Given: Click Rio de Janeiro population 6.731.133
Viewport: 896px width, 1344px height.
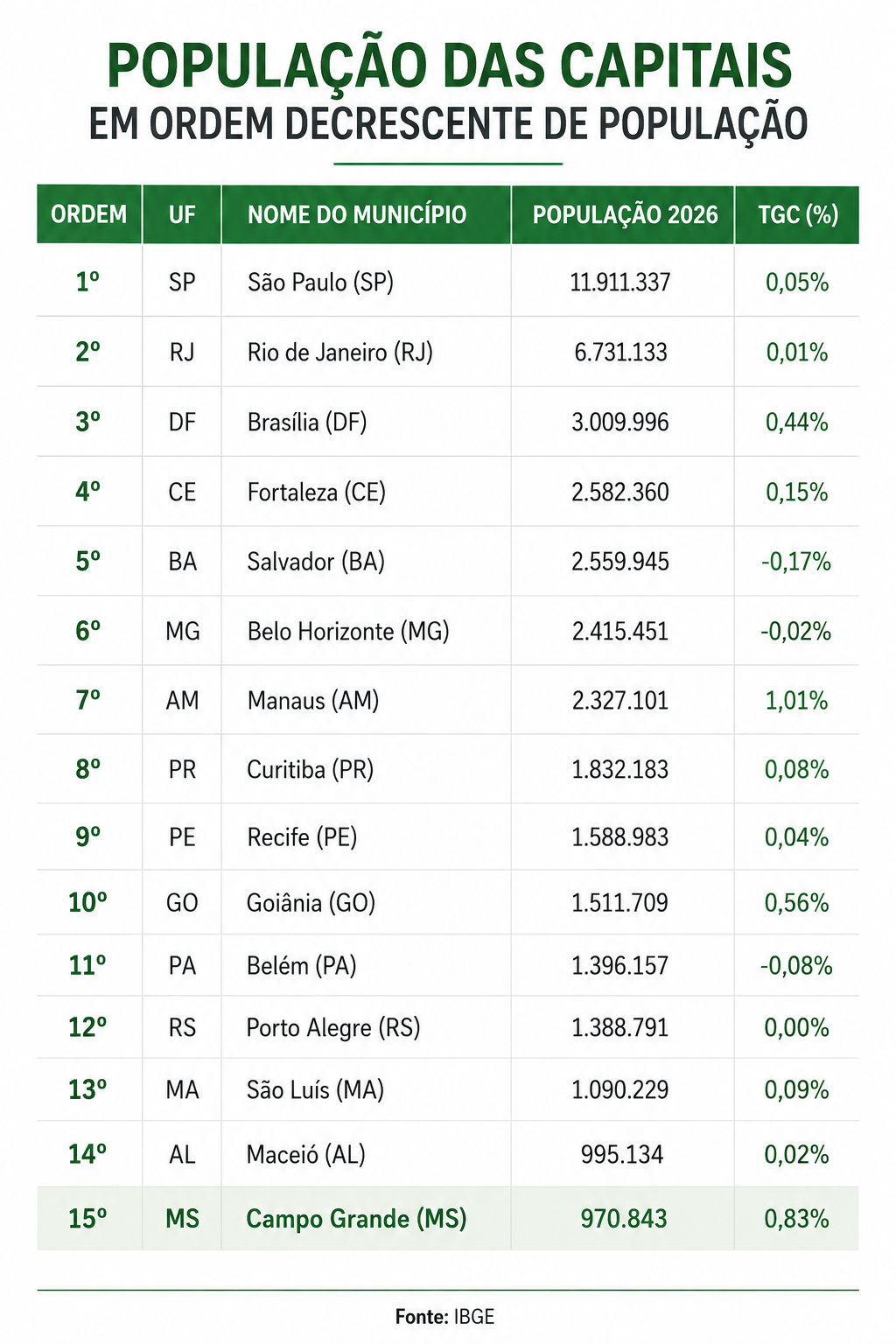Looking at the screenshot, I should (x=621, y=352).
